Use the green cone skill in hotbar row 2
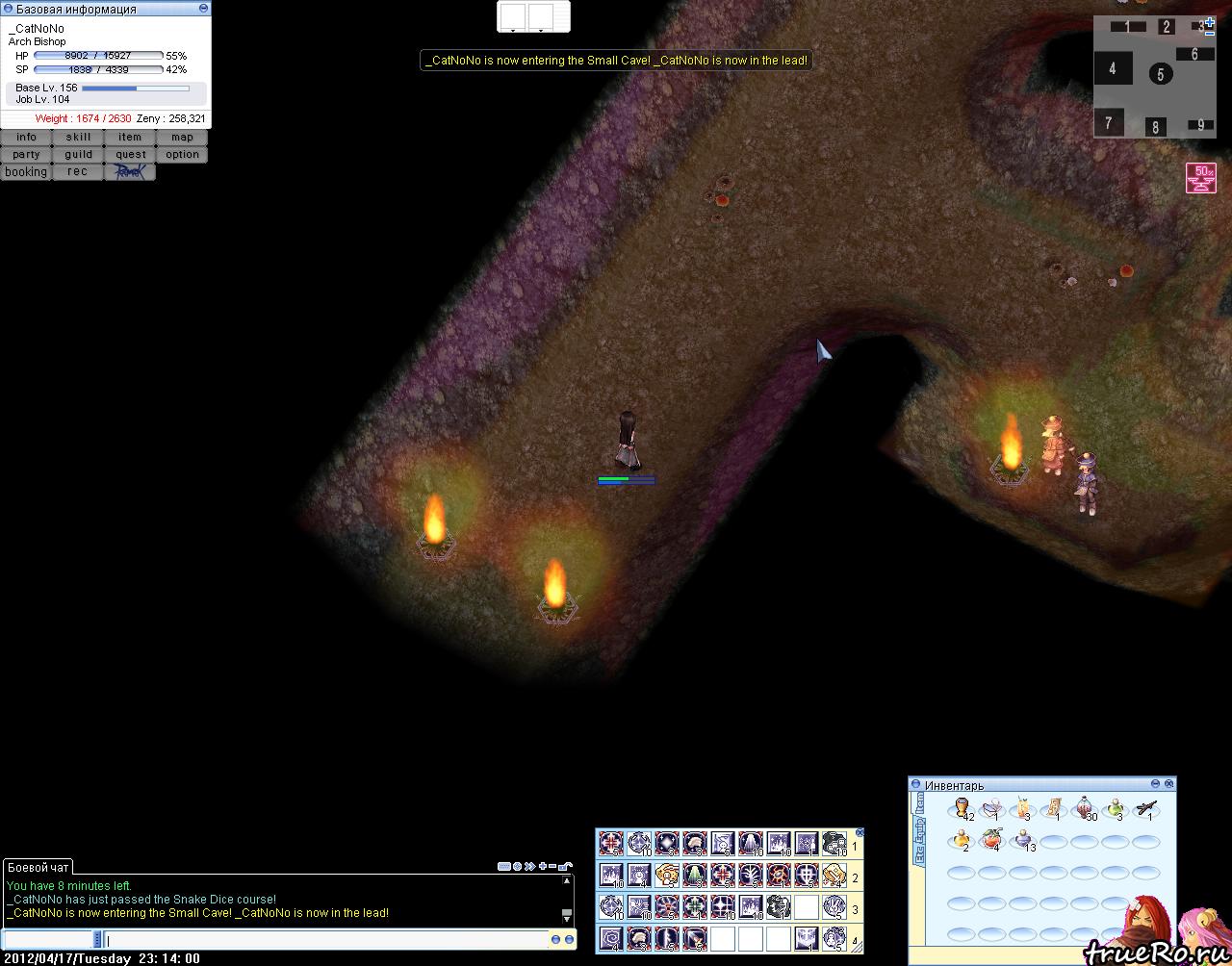The width and height of the screenshot is (1232, 966). click(695, 876)
